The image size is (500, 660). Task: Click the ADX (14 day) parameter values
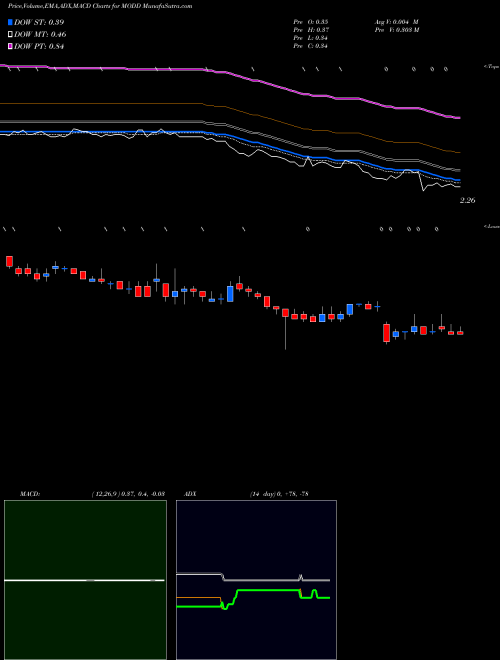pyautogui.click(x=279, y=494)
